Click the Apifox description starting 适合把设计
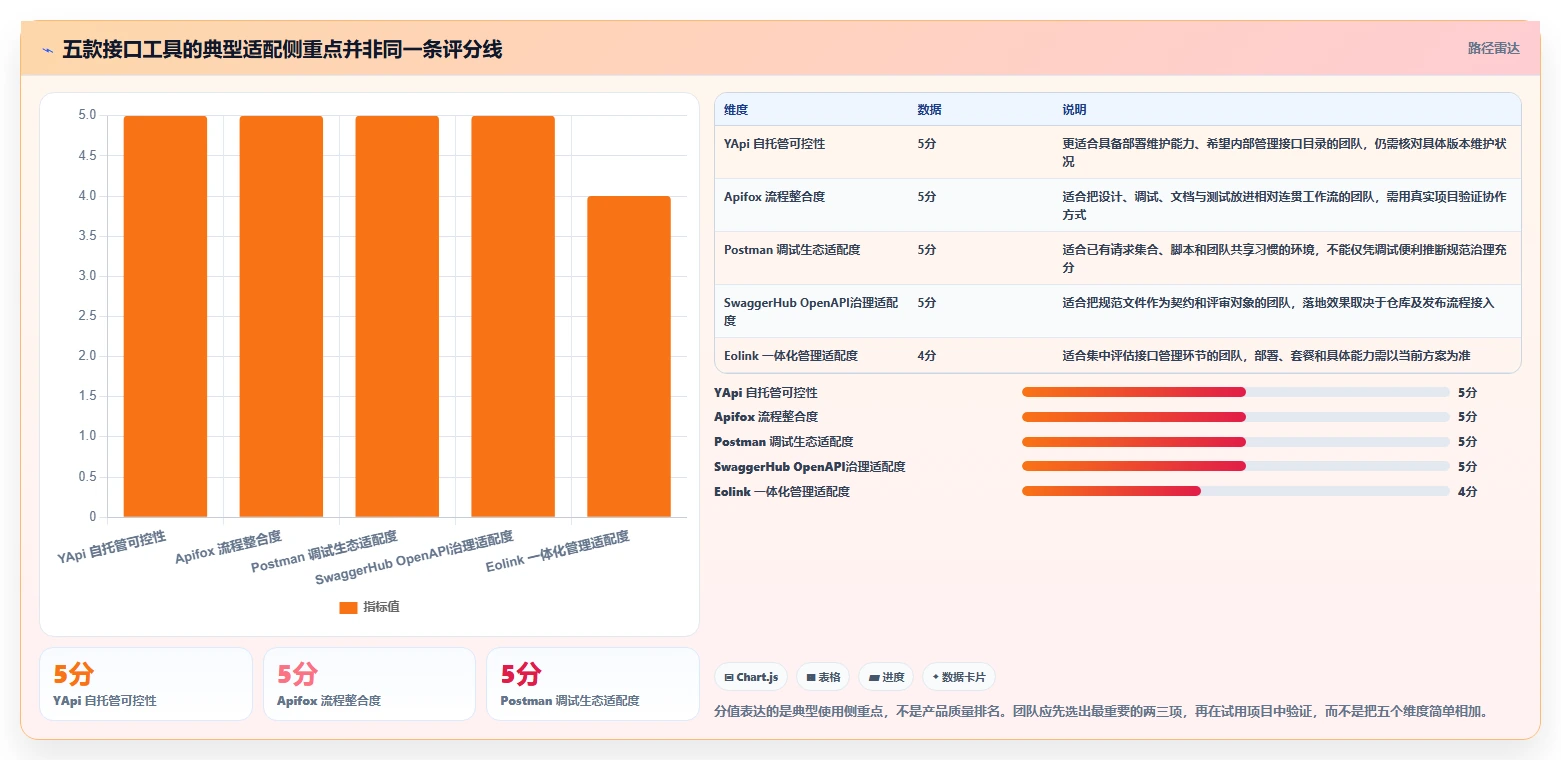 tap(1284, 205)
